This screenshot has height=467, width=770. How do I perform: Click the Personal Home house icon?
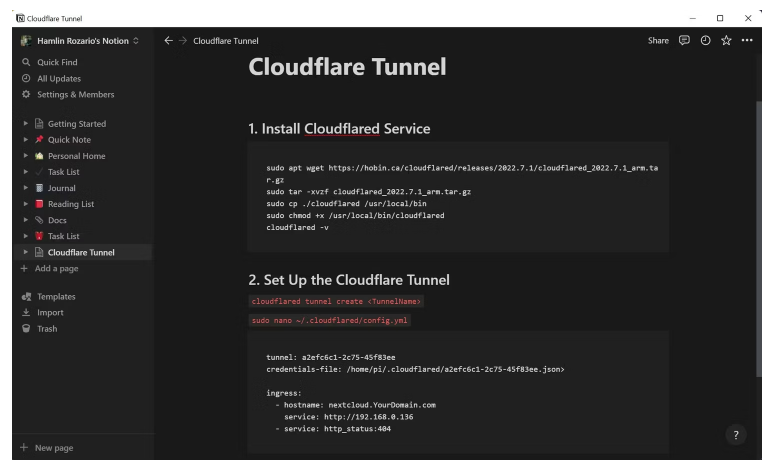[39, 156]
